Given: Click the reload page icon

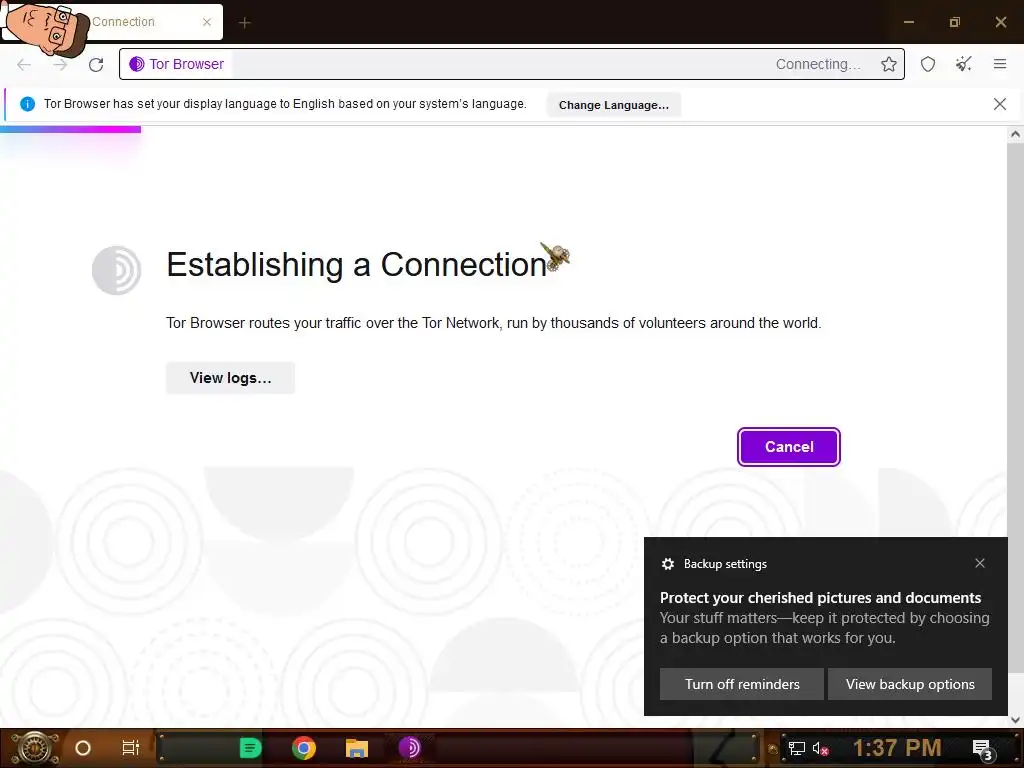Looking at the screenshot, I should click(x=96, y=64).
